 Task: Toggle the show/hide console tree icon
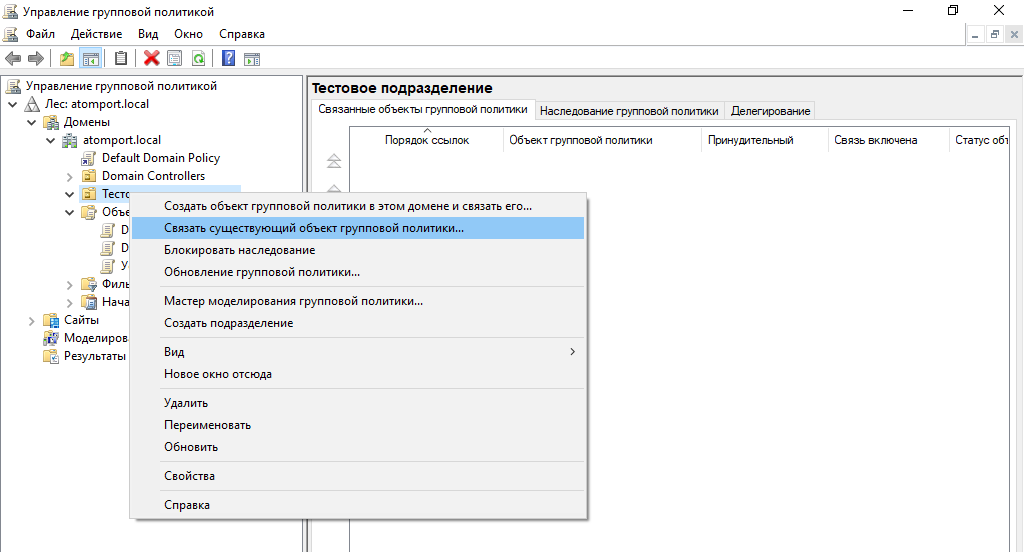(90, 58)
